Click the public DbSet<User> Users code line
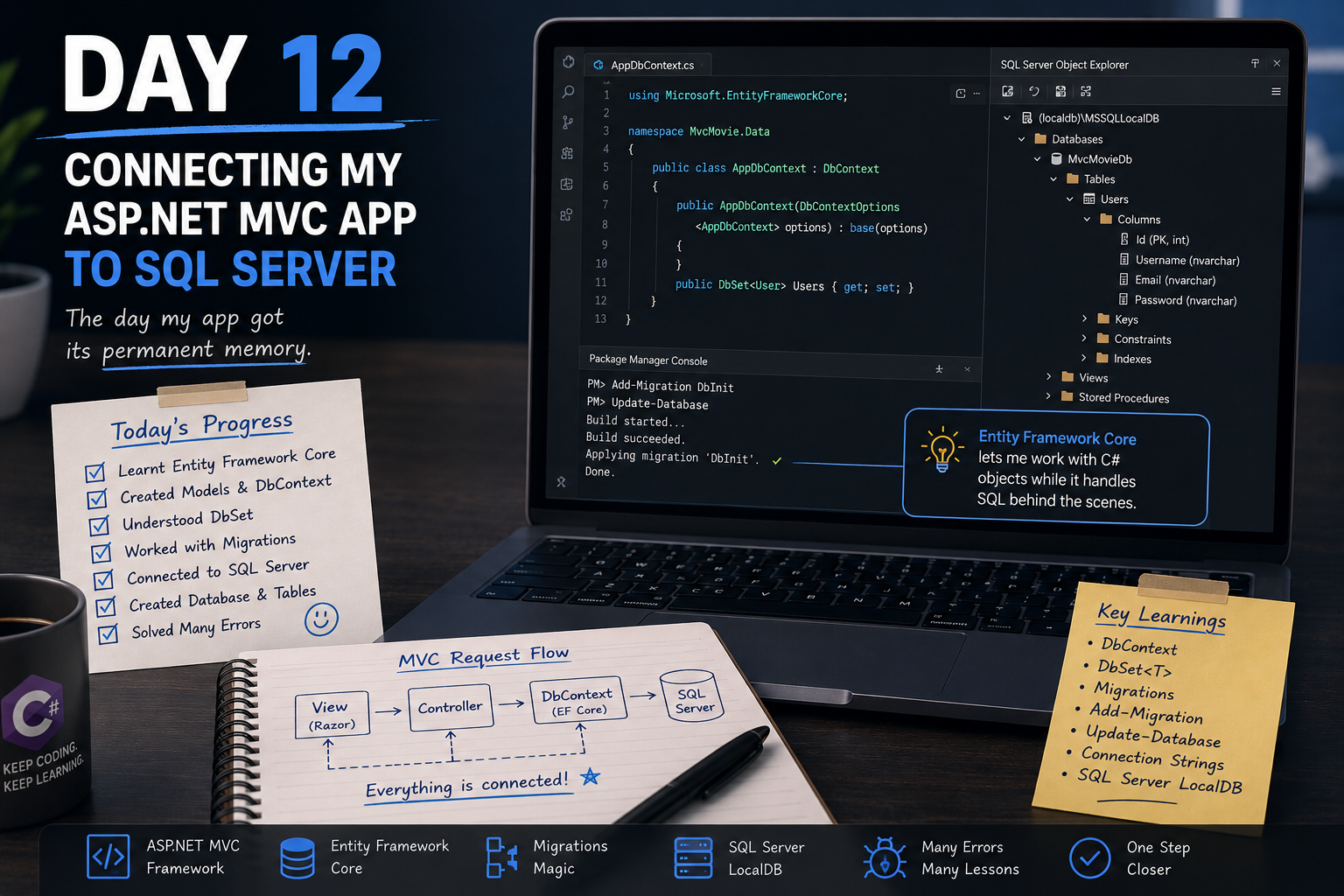 [x=794, y=285]
